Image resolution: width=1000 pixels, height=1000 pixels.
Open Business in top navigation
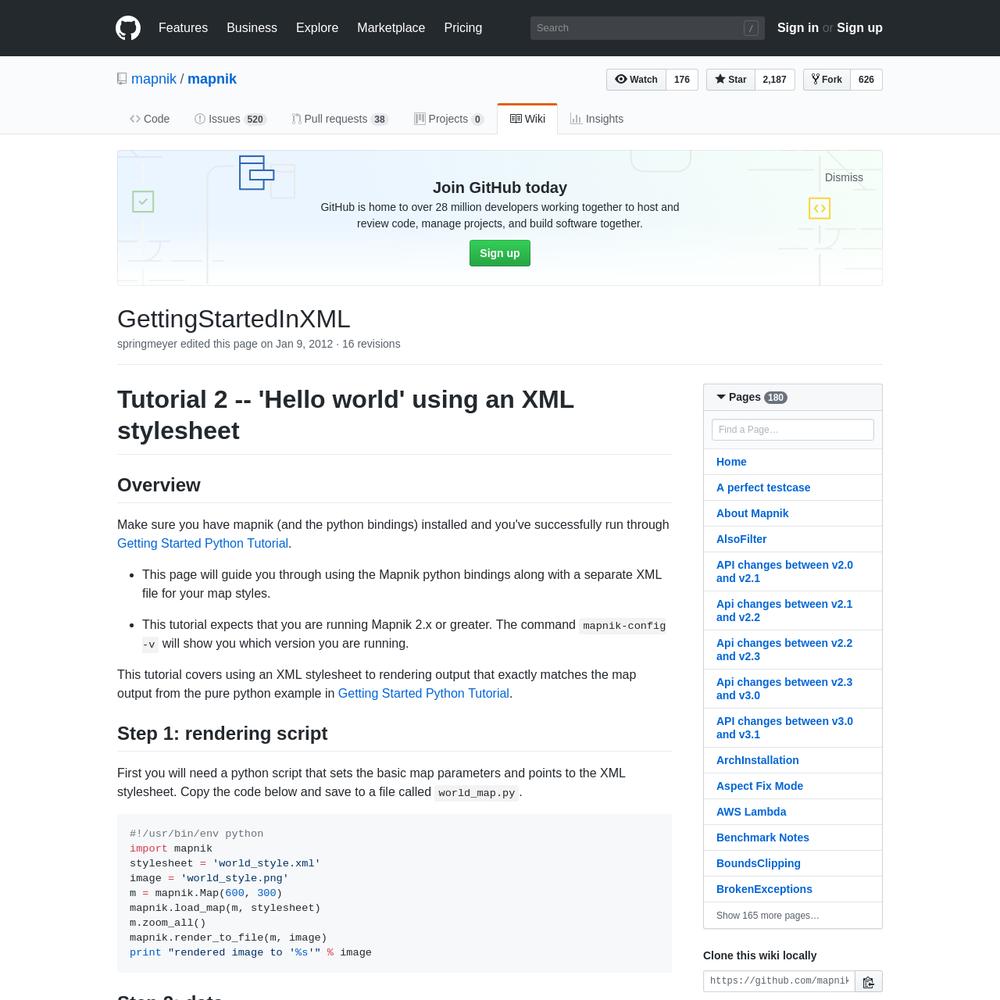pyautogui.click(x=252, y=28)
